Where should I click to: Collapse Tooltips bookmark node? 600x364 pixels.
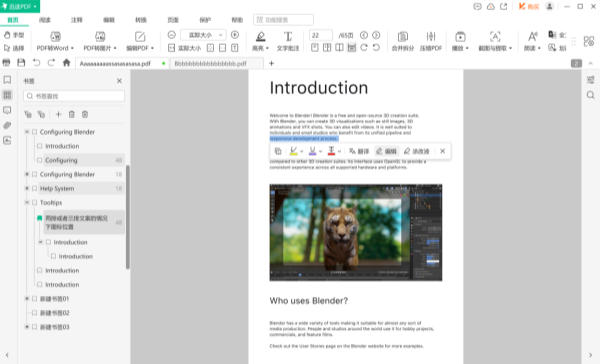27,202
